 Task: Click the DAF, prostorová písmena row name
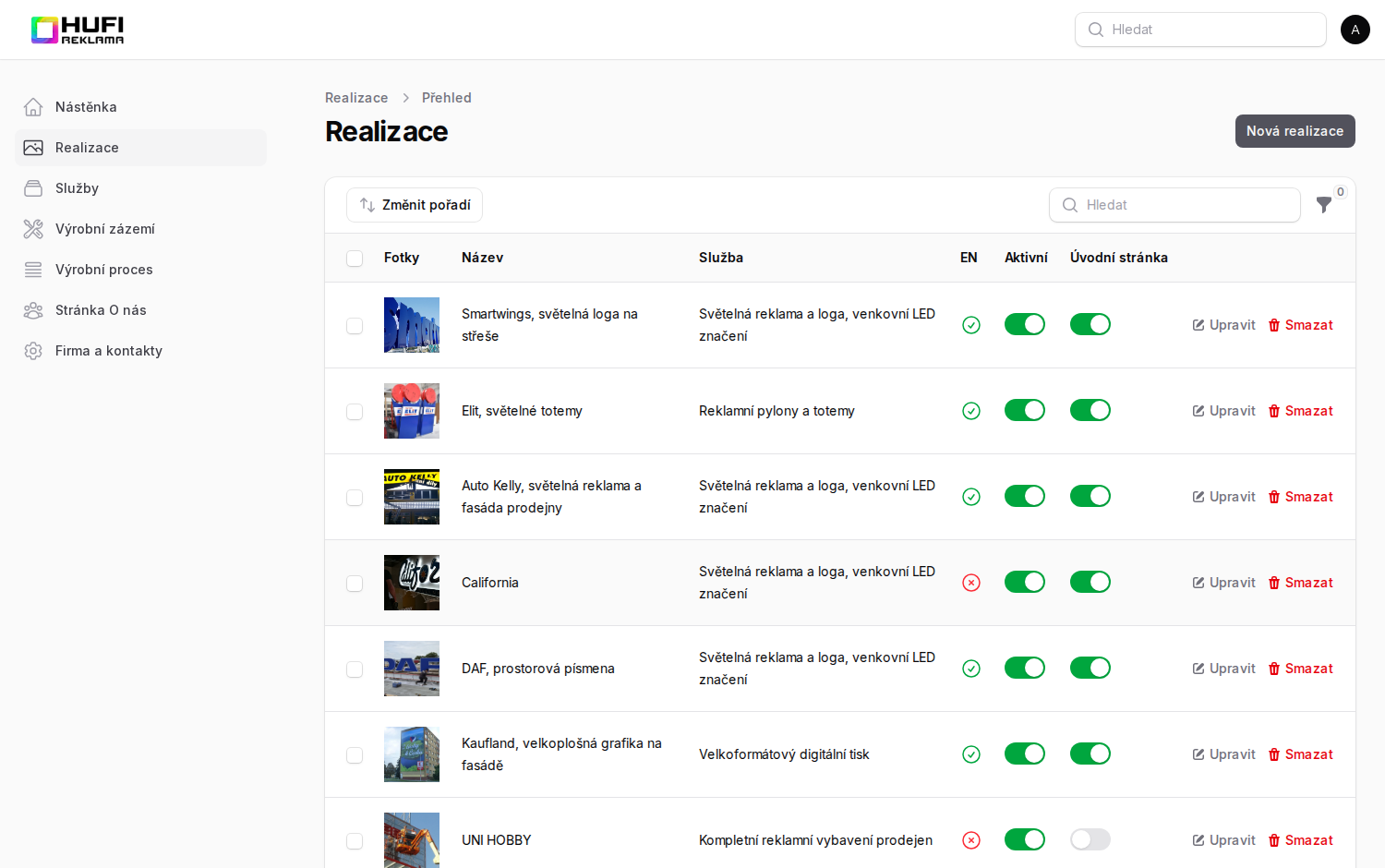[538, 669]
